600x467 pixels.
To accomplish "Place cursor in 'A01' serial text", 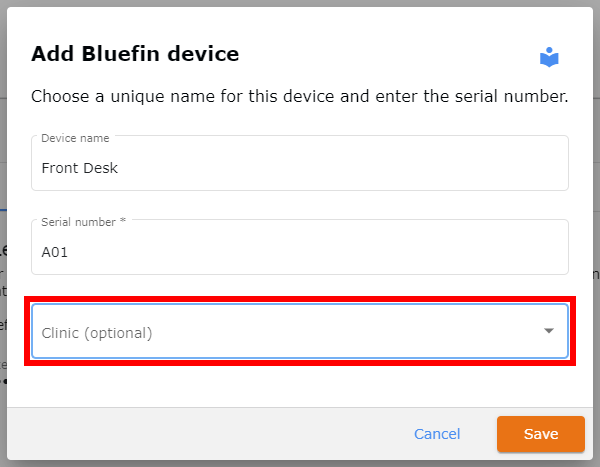I will click(x=55, y=252).
